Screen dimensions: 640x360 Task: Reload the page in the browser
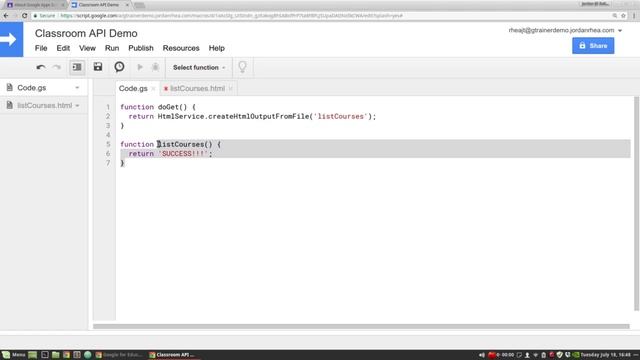(24, 16)
